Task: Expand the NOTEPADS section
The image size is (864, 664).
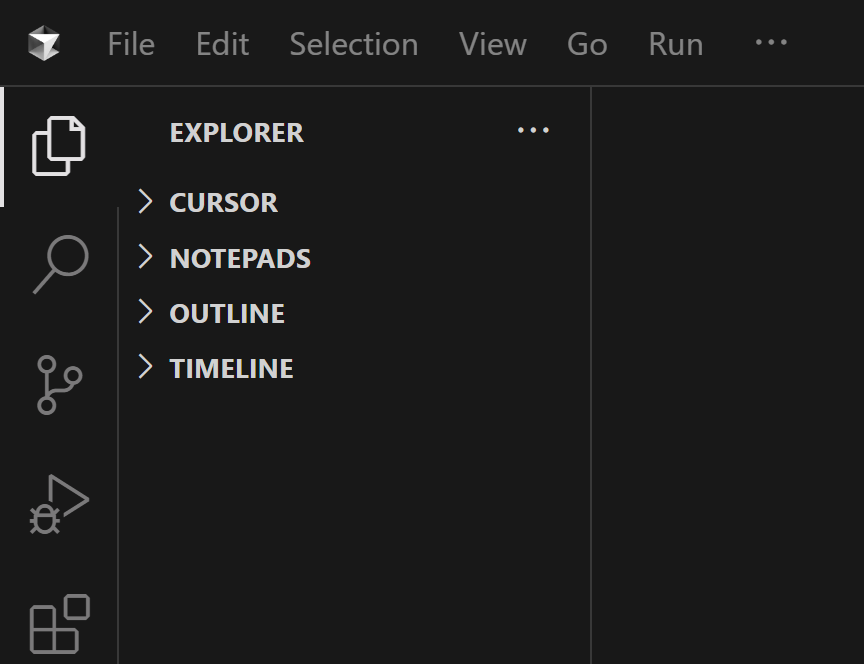Action: pyautogui.click(x=240, y=259)
